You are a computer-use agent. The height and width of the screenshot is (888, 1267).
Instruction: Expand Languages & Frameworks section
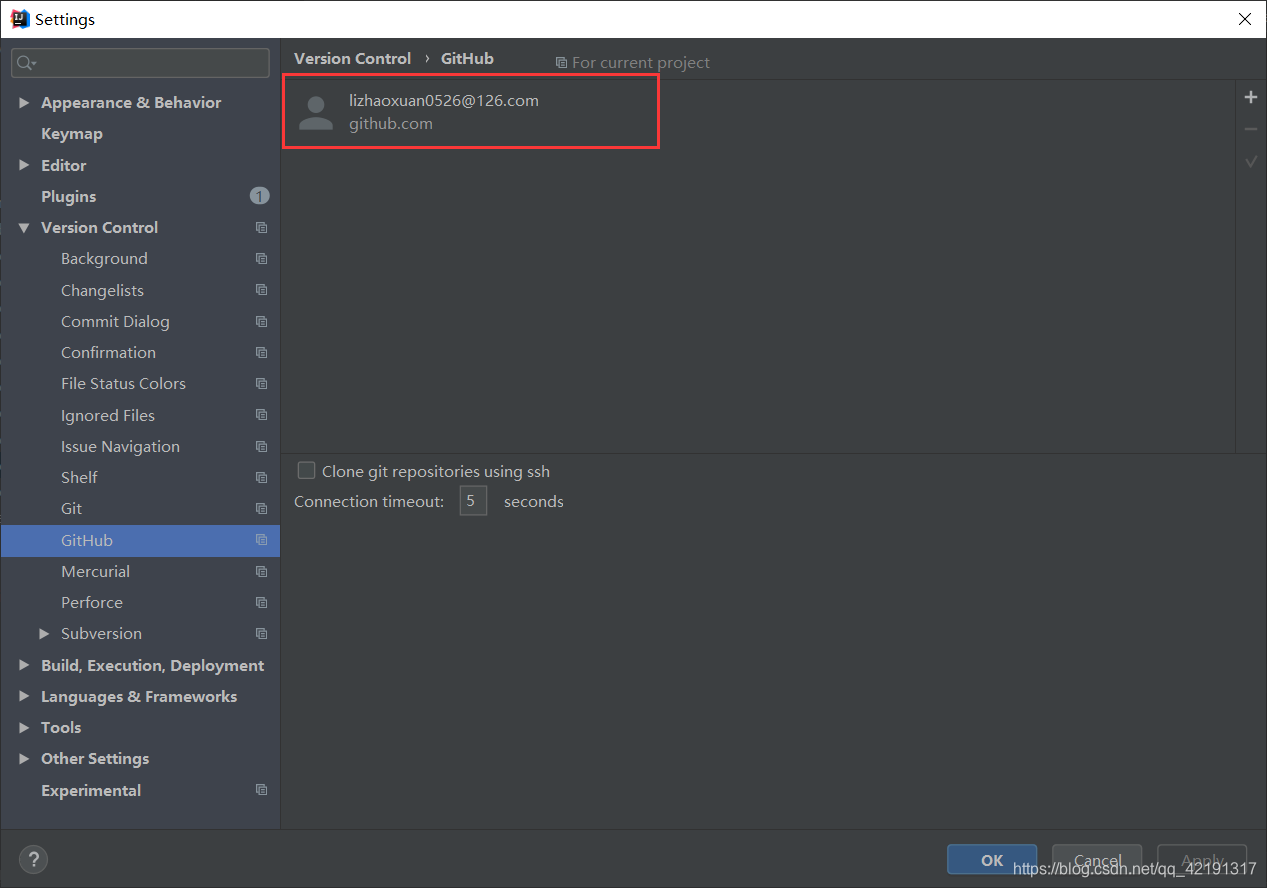tap(24, 696)
